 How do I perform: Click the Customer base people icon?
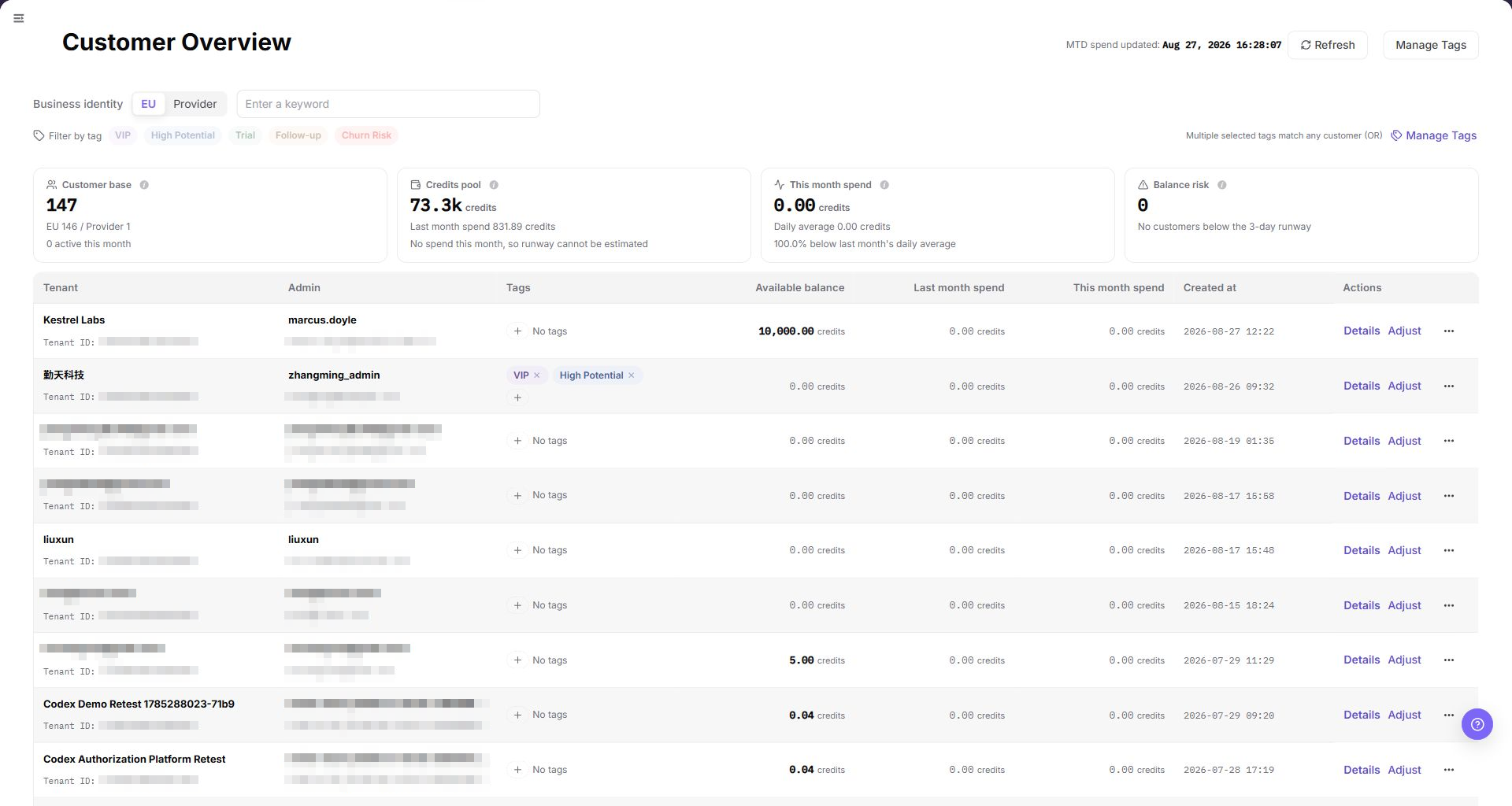click(51, 185)
